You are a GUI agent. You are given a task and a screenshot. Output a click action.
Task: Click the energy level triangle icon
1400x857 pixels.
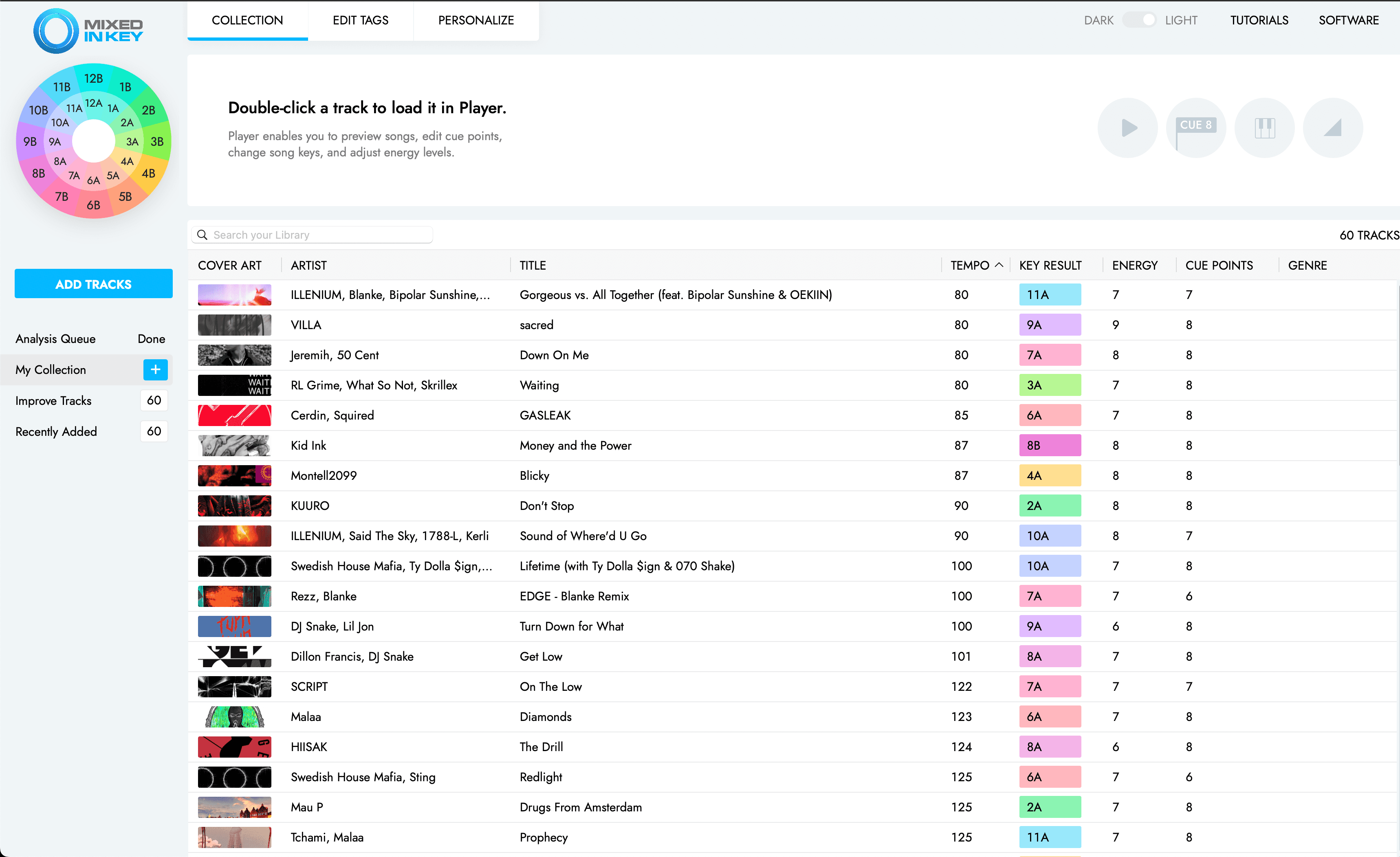1332,128
